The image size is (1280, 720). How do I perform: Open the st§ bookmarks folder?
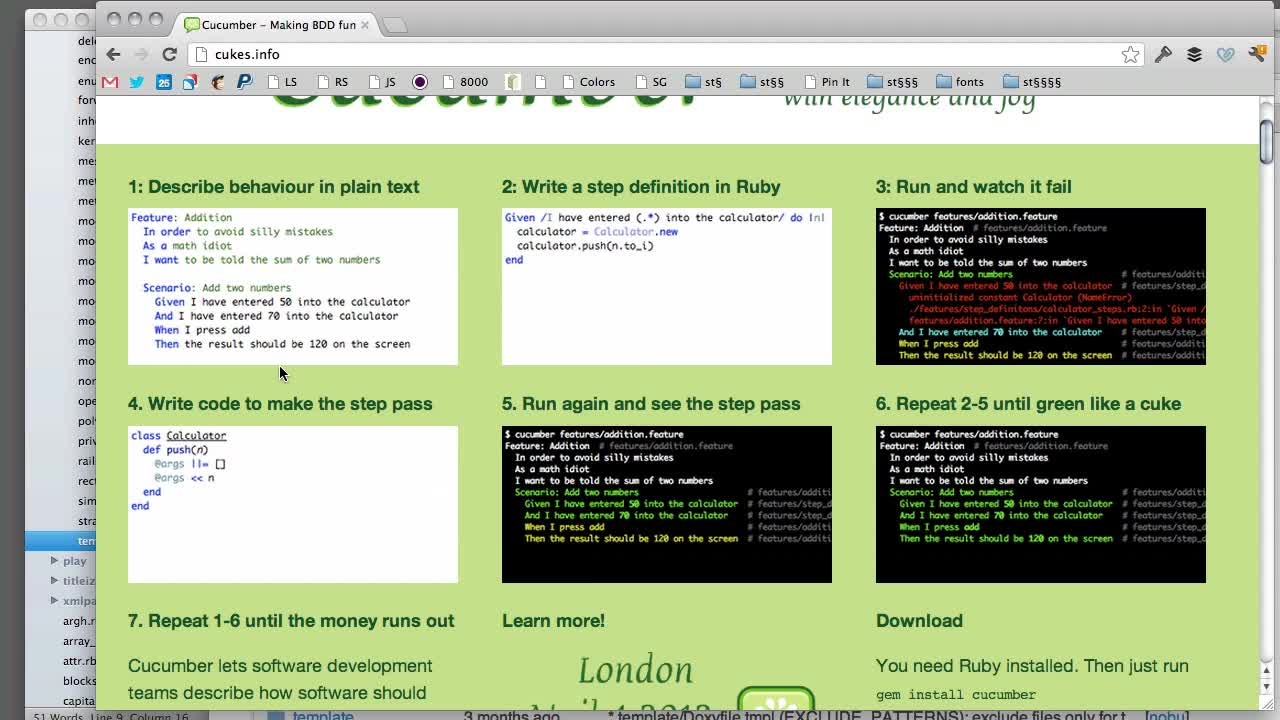(703, 82)
